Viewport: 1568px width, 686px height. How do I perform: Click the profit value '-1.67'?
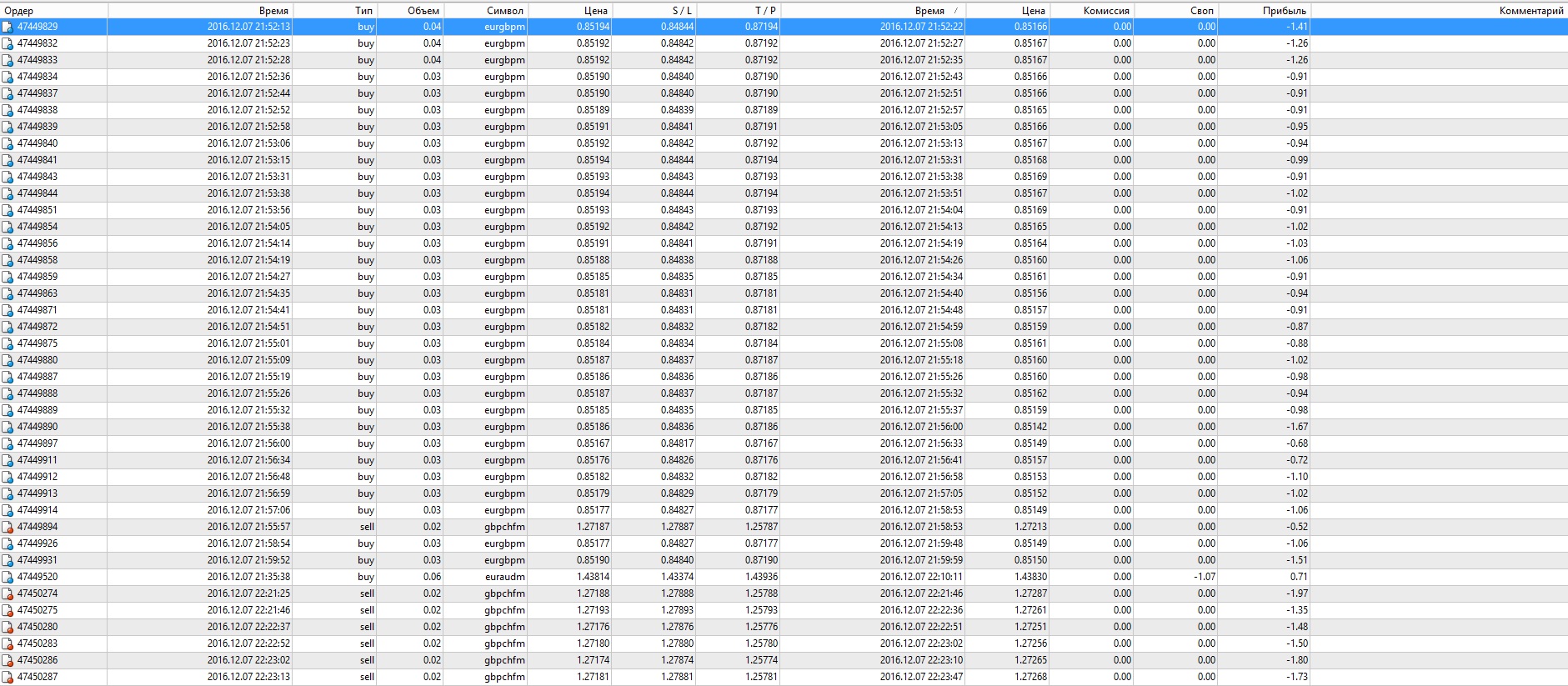tap(1296, 427)
